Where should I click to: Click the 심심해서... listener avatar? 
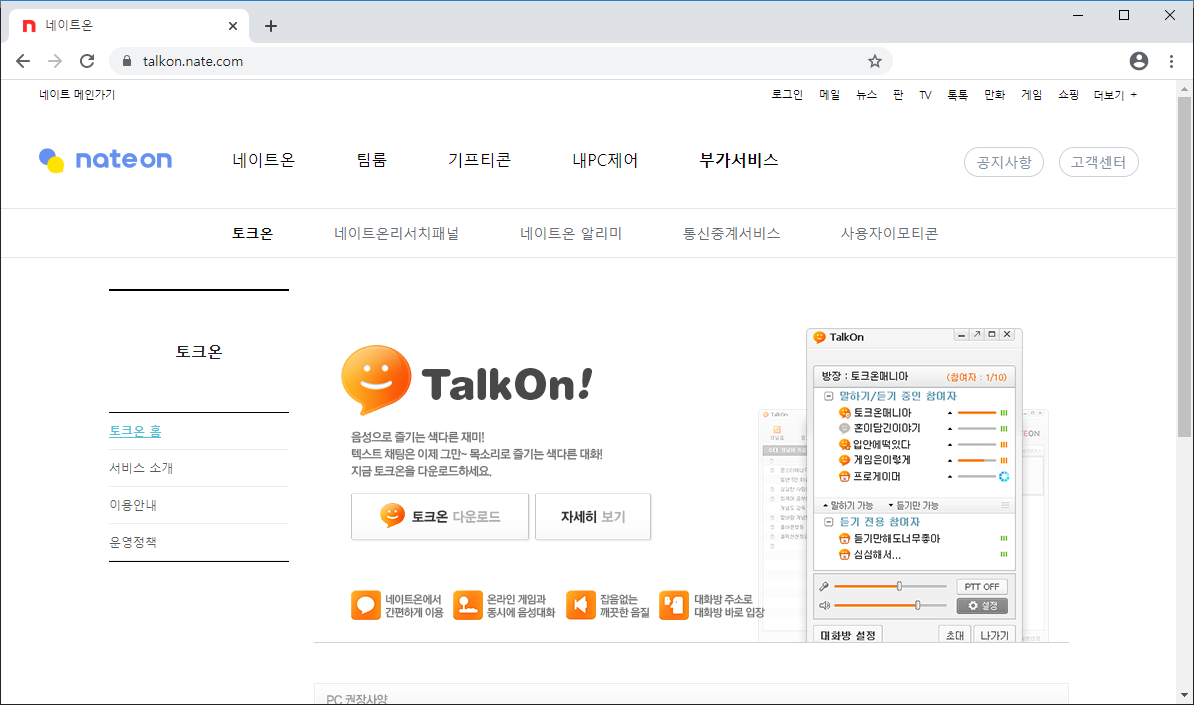coord(844,555)
